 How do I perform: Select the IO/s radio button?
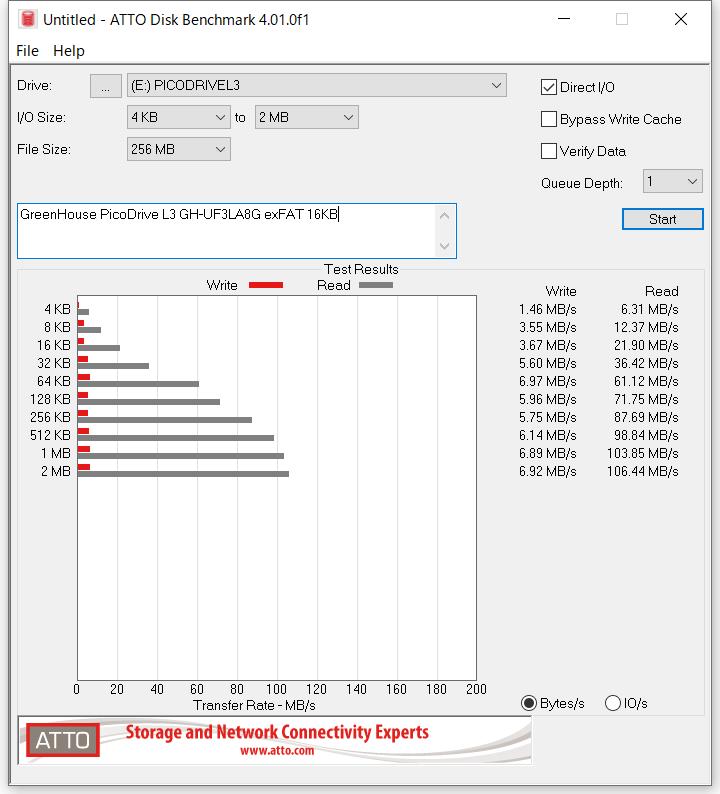tap(613, 703)
